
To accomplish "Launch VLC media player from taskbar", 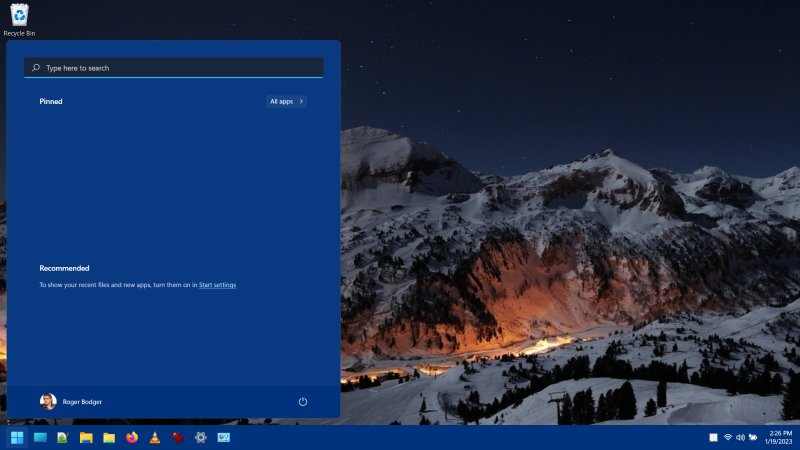I will [155, 437].
